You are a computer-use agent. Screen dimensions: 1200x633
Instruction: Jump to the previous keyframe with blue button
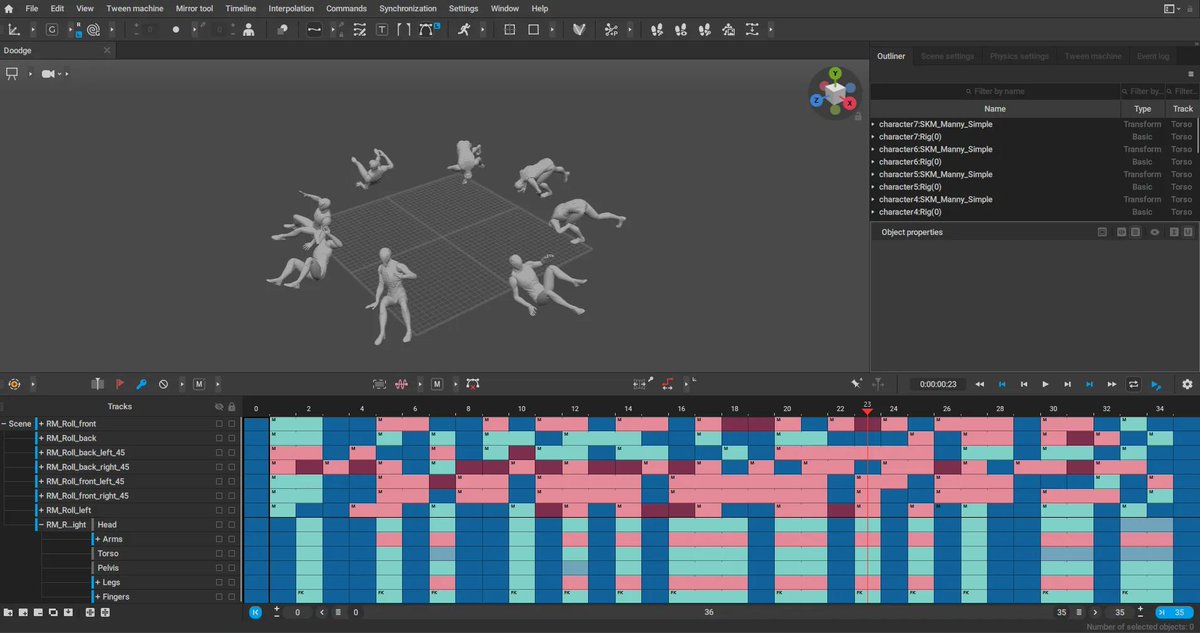point(1002,384)
